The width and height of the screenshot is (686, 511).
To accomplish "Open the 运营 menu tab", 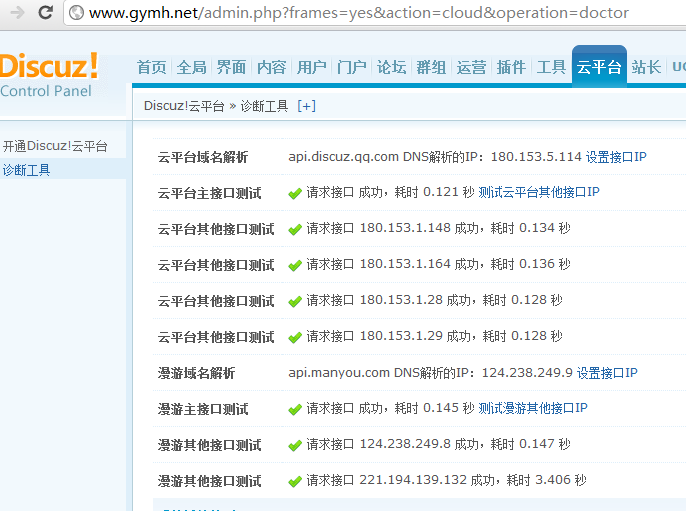I will (x=472, y=67).
